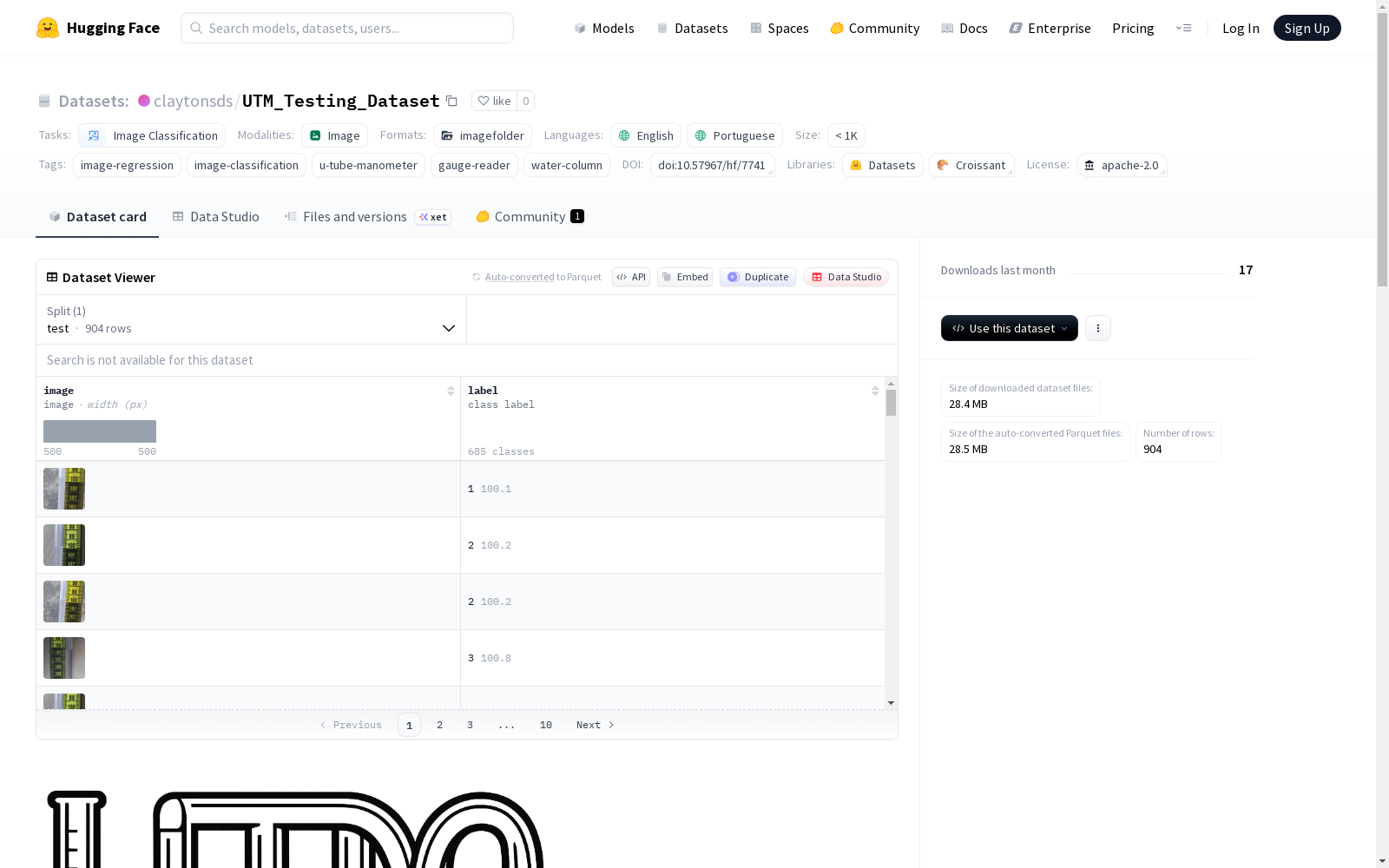
Task: Select the Image modality tag
Action: (x=335, y=135)
